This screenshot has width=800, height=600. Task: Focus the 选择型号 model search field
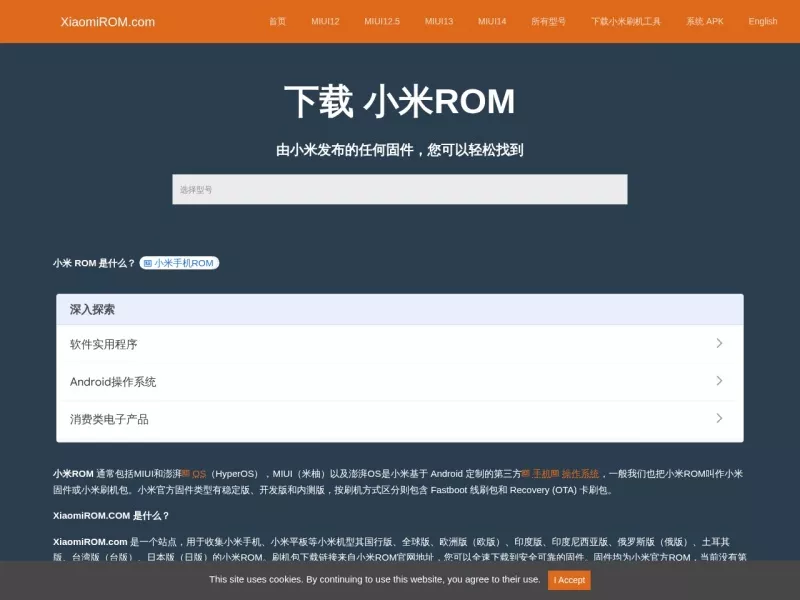tap(400, 189)
